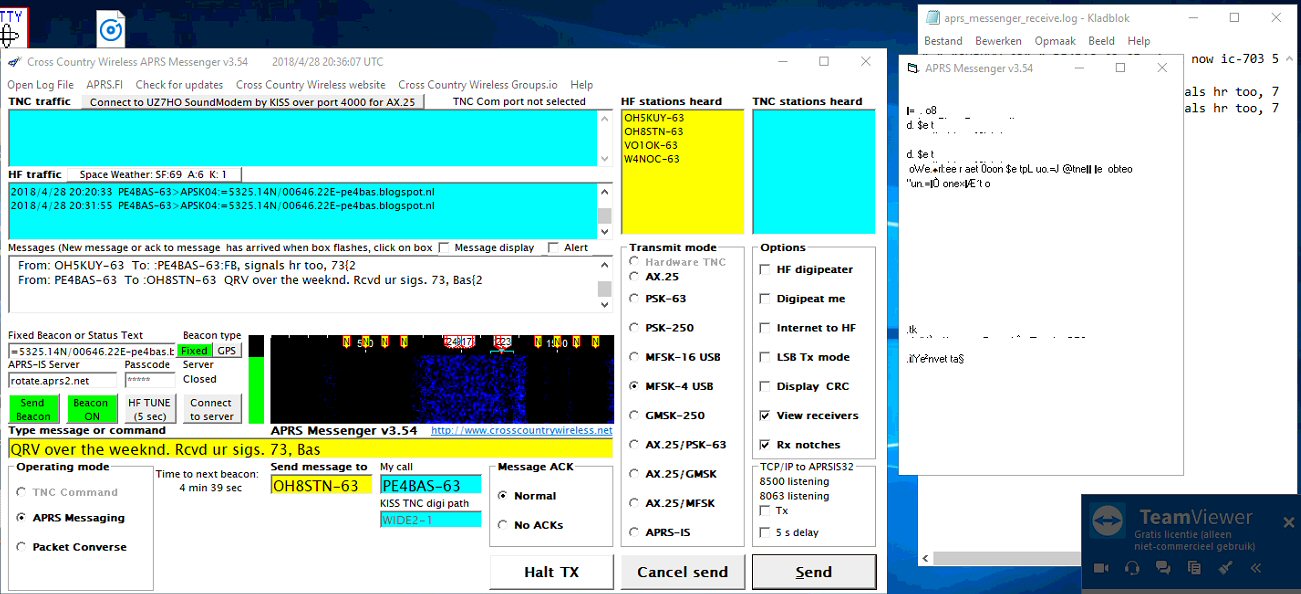Click APRS Messenger main window title icon
This screenshot has width=1301, height=594.
15,62
